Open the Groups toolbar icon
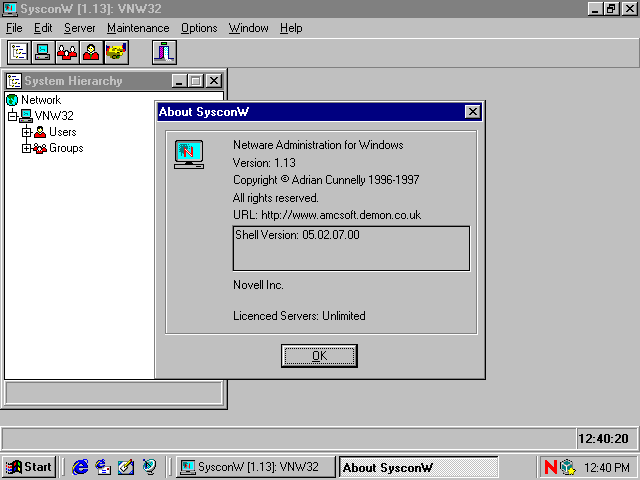This screenshot has height=480, width=640. (x=67, y=52)
